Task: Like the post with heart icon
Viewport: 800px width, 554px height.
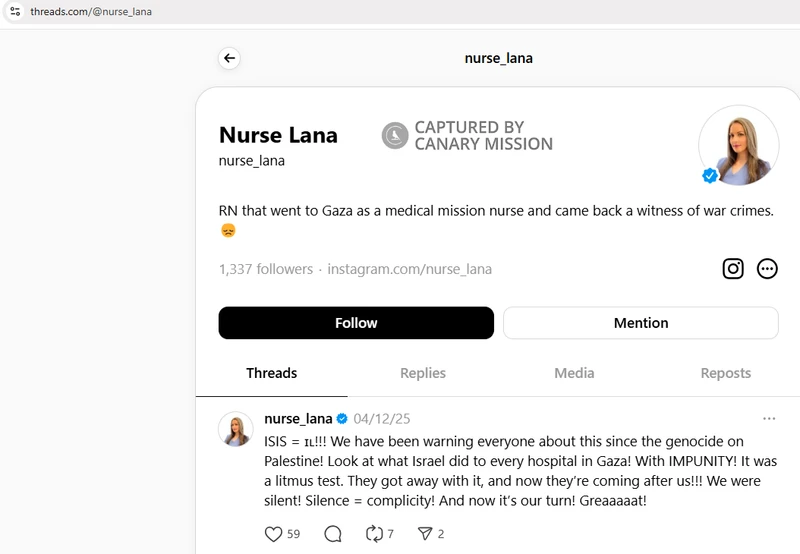Action: click(x=273, y=534)
